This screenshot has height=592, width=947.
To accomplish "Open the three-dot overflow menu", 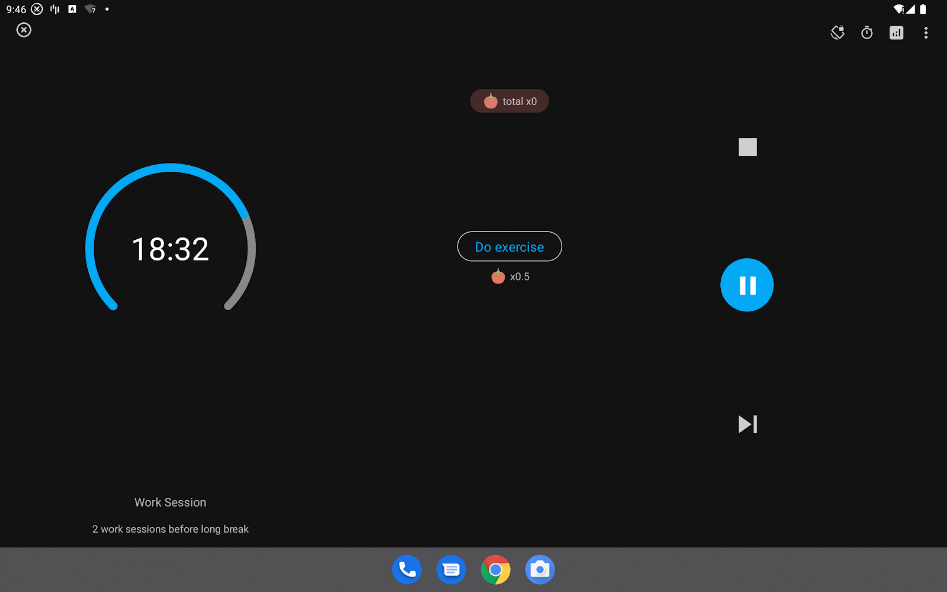I will 926,33.
